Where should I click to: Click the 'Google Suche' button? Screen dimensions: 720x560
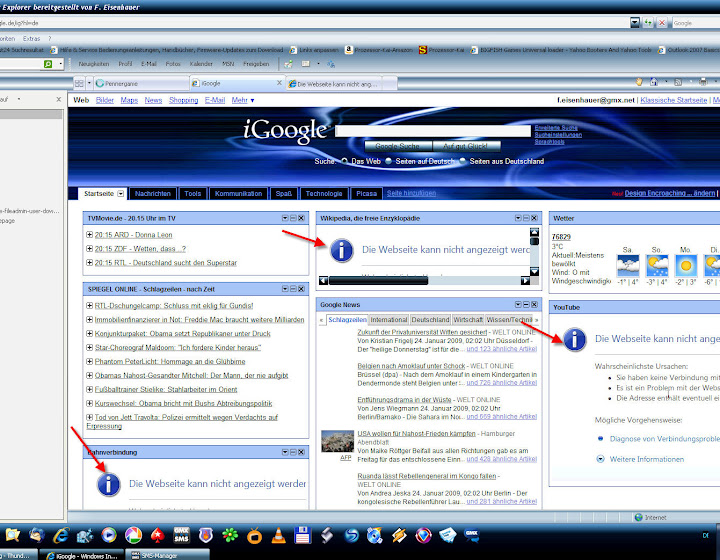coord(398,146)
